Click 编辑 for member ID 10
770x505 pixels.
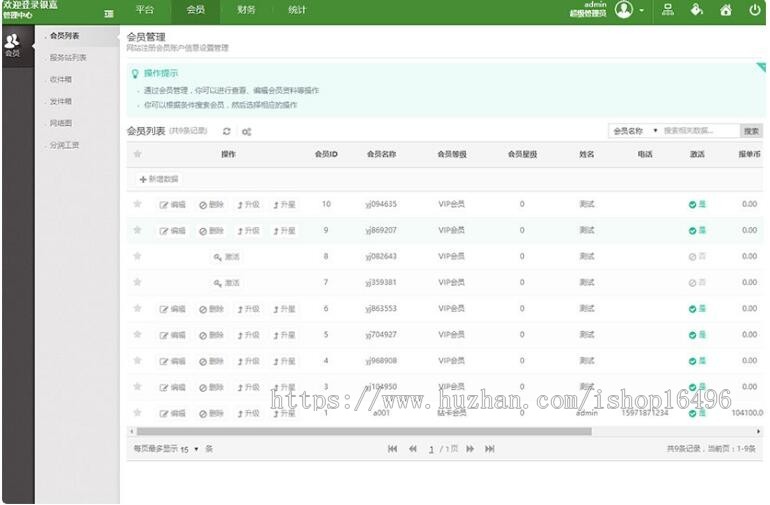pos(172,204)
